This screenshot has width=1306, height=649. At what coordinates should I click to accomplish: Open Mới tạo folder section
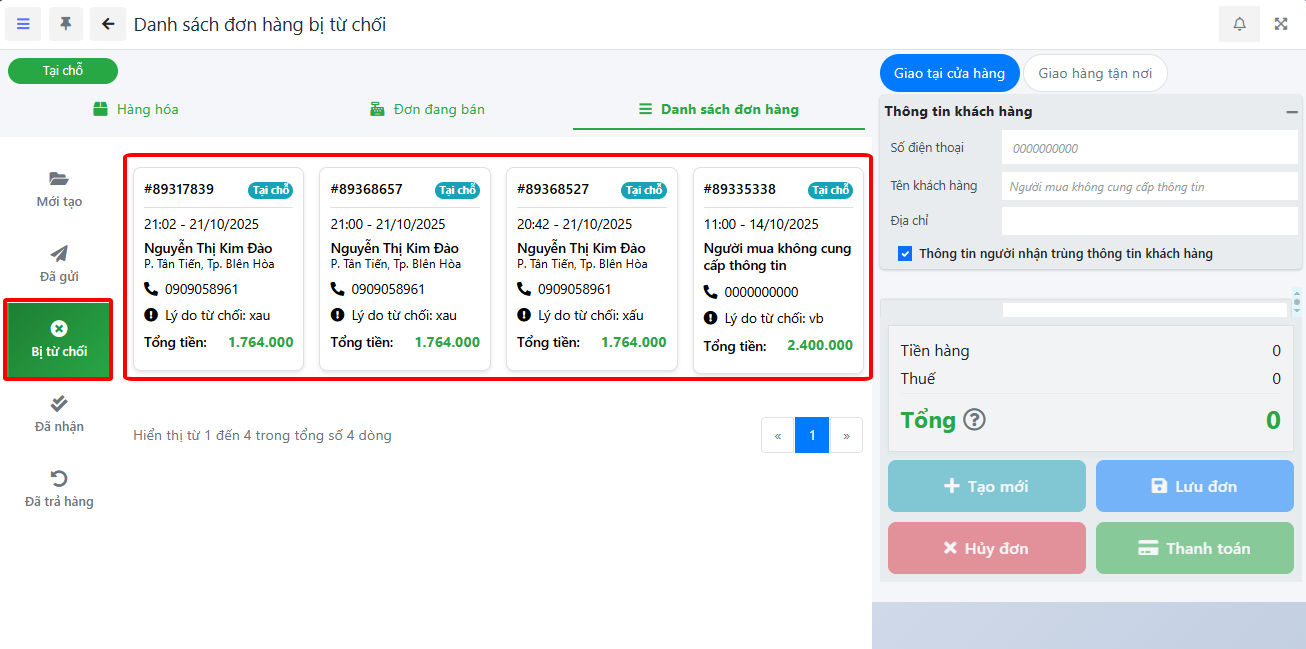59,189
